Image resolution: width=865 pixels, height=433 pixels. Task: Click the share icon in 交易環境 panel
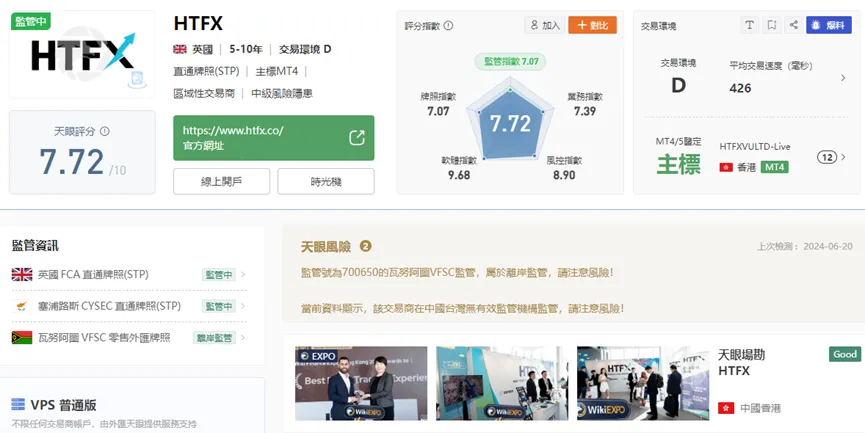point(793,25)
